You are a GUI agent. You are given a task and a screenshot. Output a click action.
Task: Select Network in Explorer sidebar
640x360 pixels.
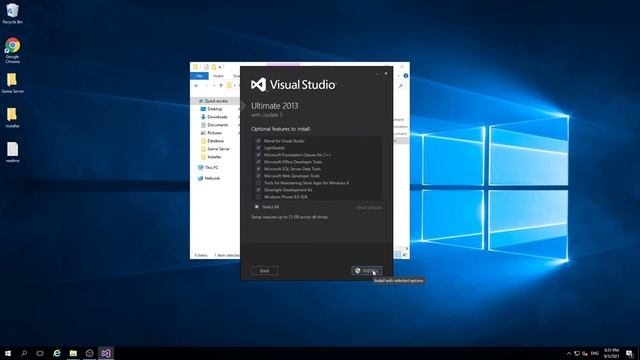[212, 178]
